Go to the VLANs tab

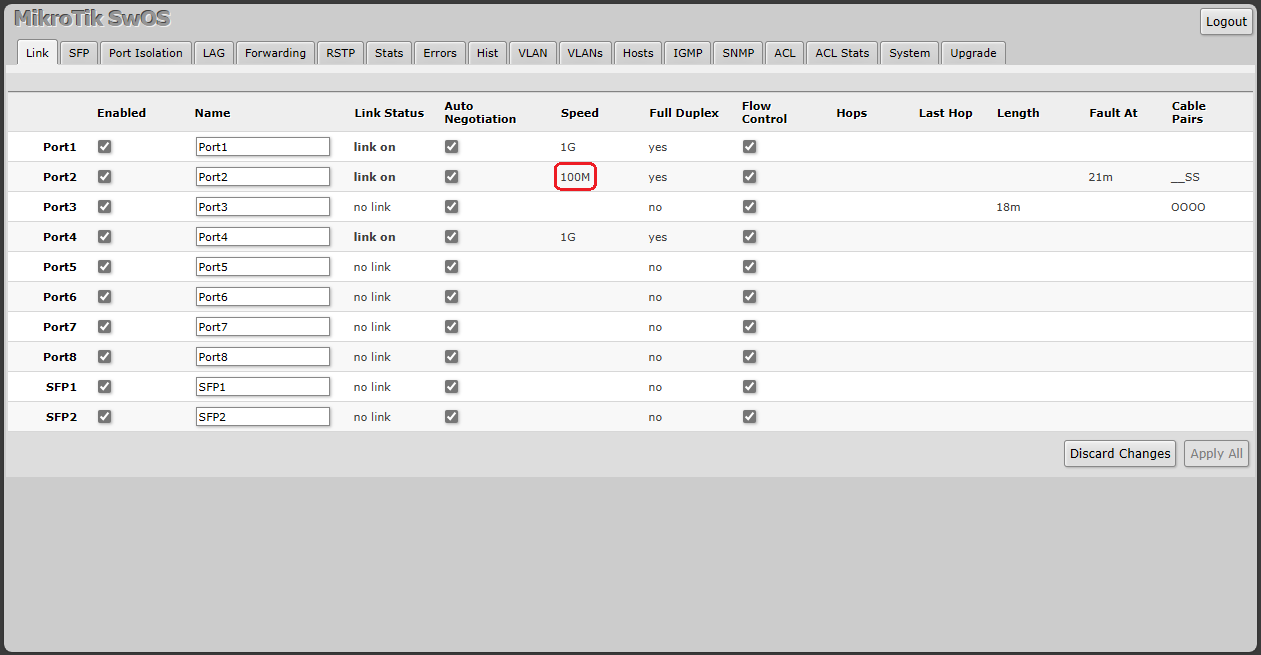click(585, 53)
